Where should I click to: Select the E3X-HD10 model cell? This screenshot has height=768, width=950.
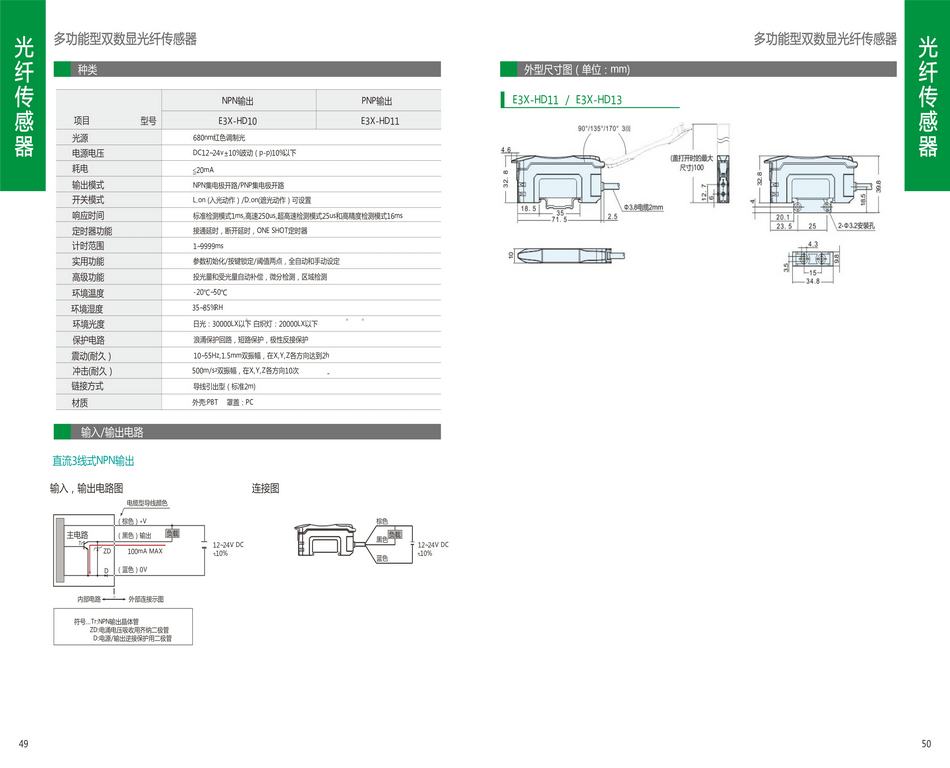click(x=238, y=120)
